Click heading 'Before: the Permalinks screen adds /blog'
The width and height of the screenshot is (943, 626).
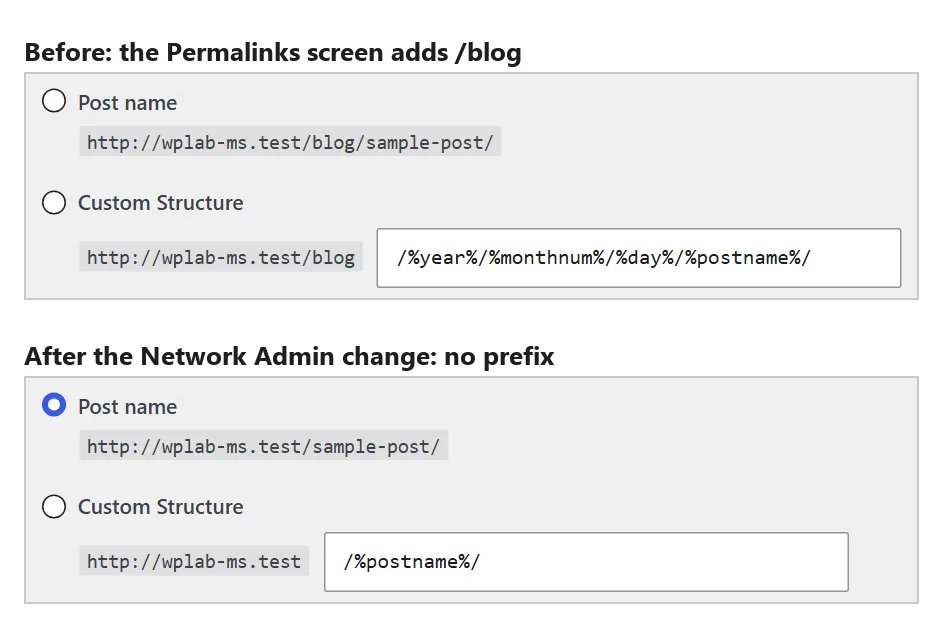coord(273,52)
